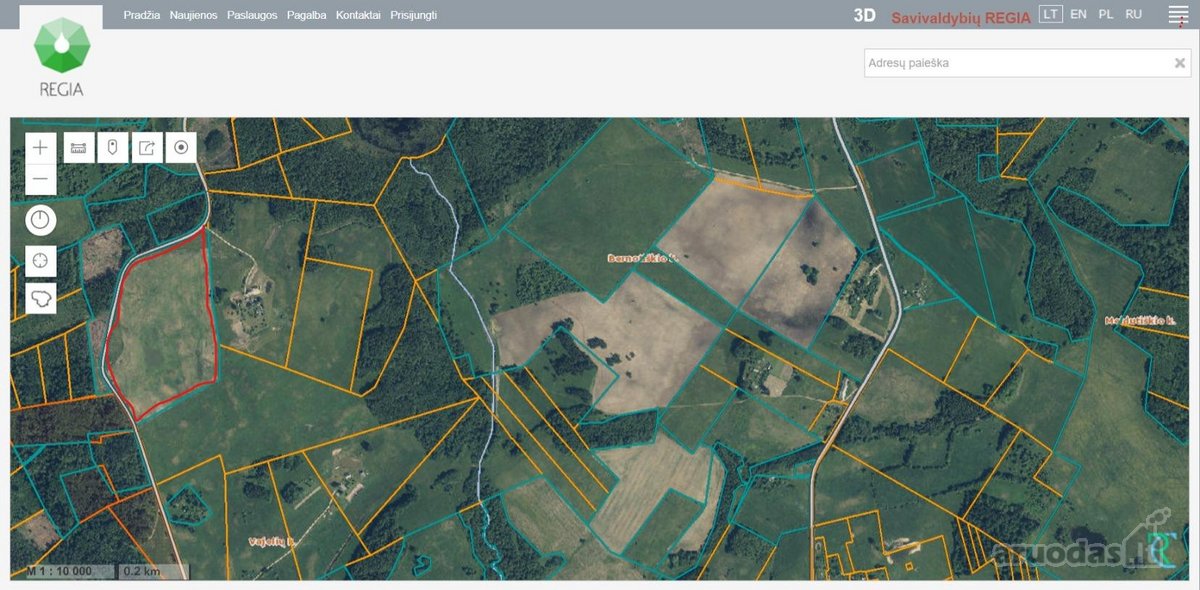
Task: Open the Paslaugos menu item
Action: [252, 15]
